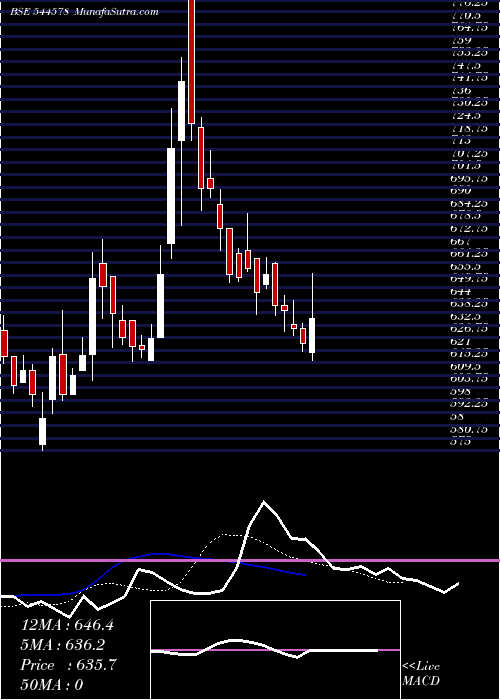Click the 690 price axis label
This screenshot has width=500, height=700.
pyautogui.click(x=461, y=191)
